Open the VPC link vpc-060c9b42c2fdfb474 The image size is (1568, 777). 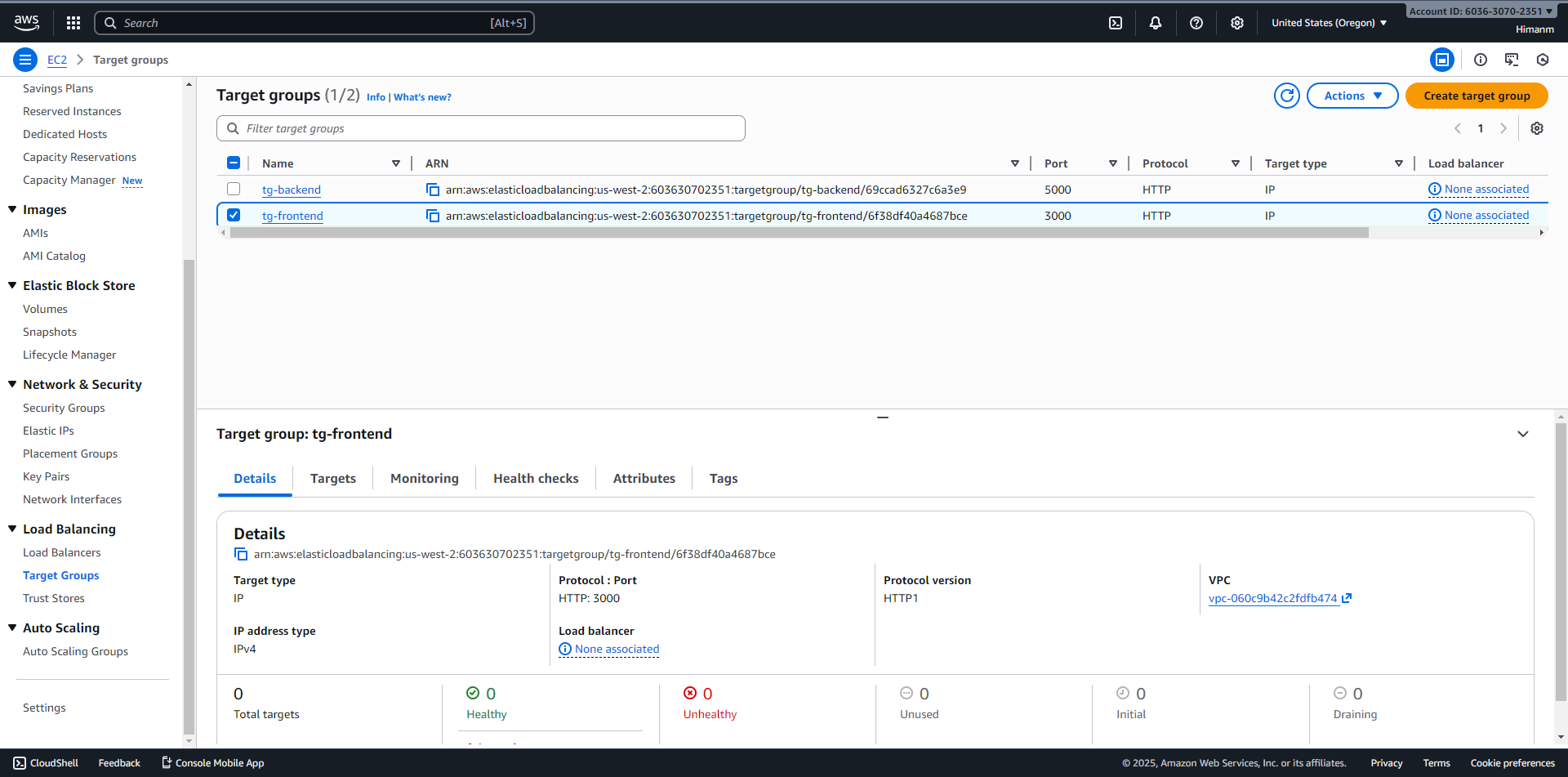(1273, 598)
